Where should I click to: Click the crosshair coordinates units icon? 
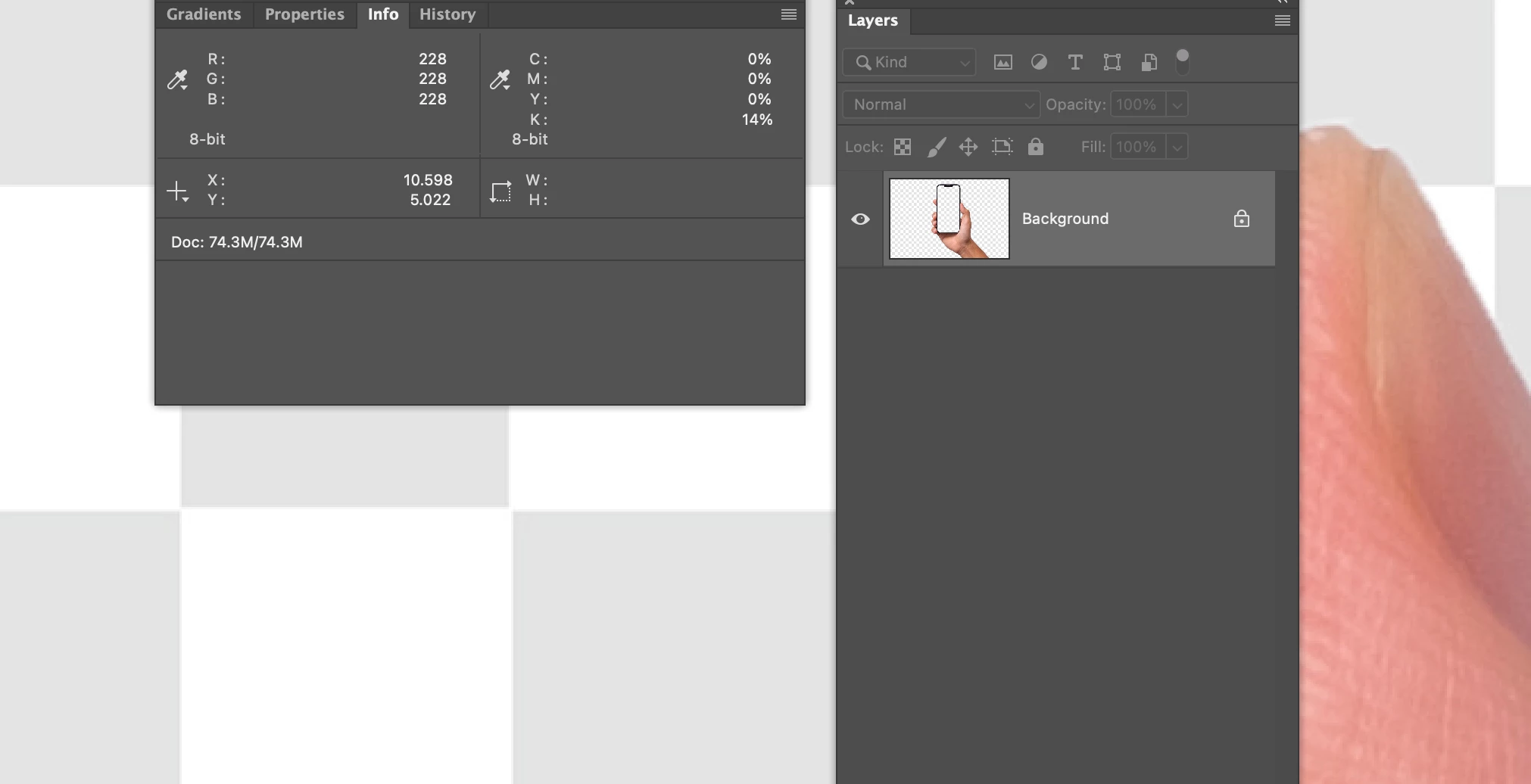tap(177, 191)
